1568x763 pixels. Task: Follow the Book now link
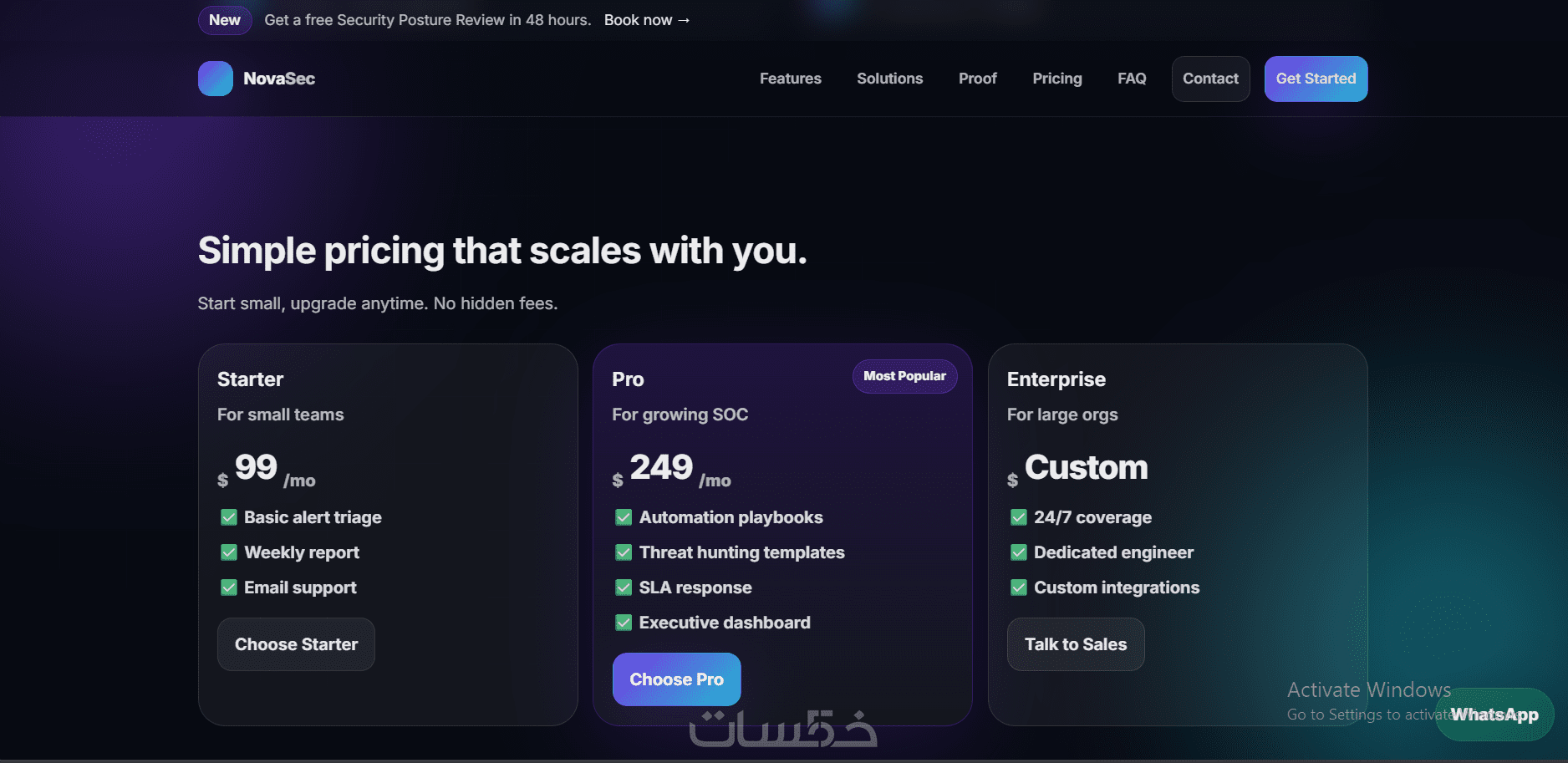[647, 20]
